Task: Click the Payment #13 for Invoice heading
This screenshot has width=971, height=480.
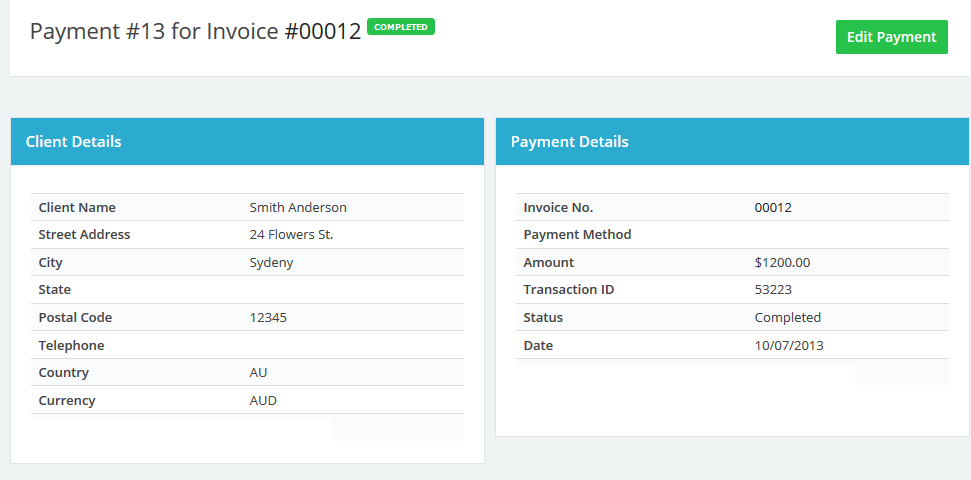Action: point(195,31)
